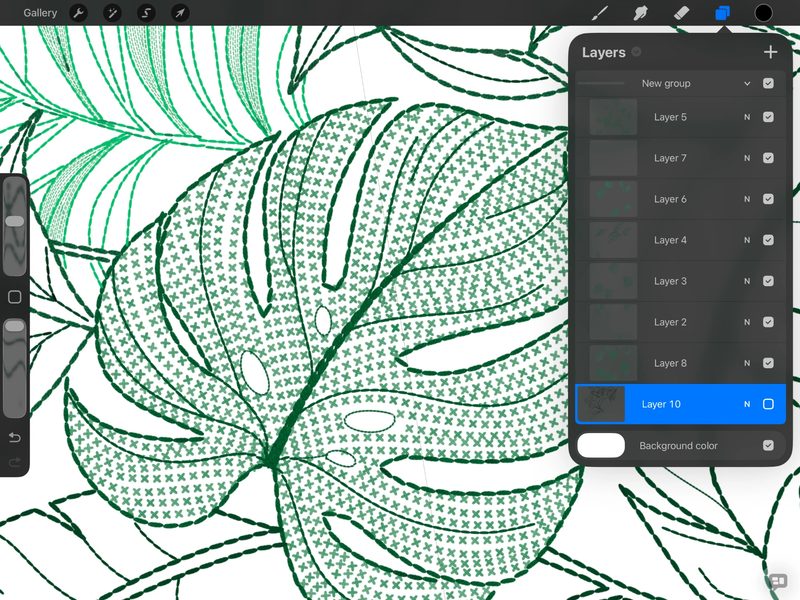Hide Layer 2
Screen dimensions: 800x600
[768, 322]
